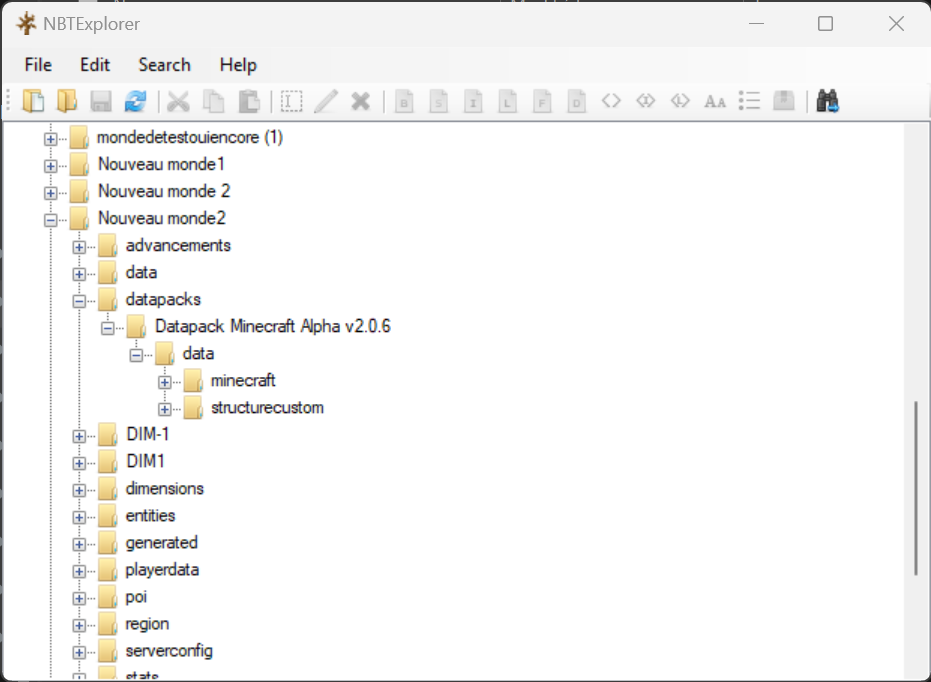Collapse the datapacks folder node
The width and height of the screenshot is (931, 682).
79,300
